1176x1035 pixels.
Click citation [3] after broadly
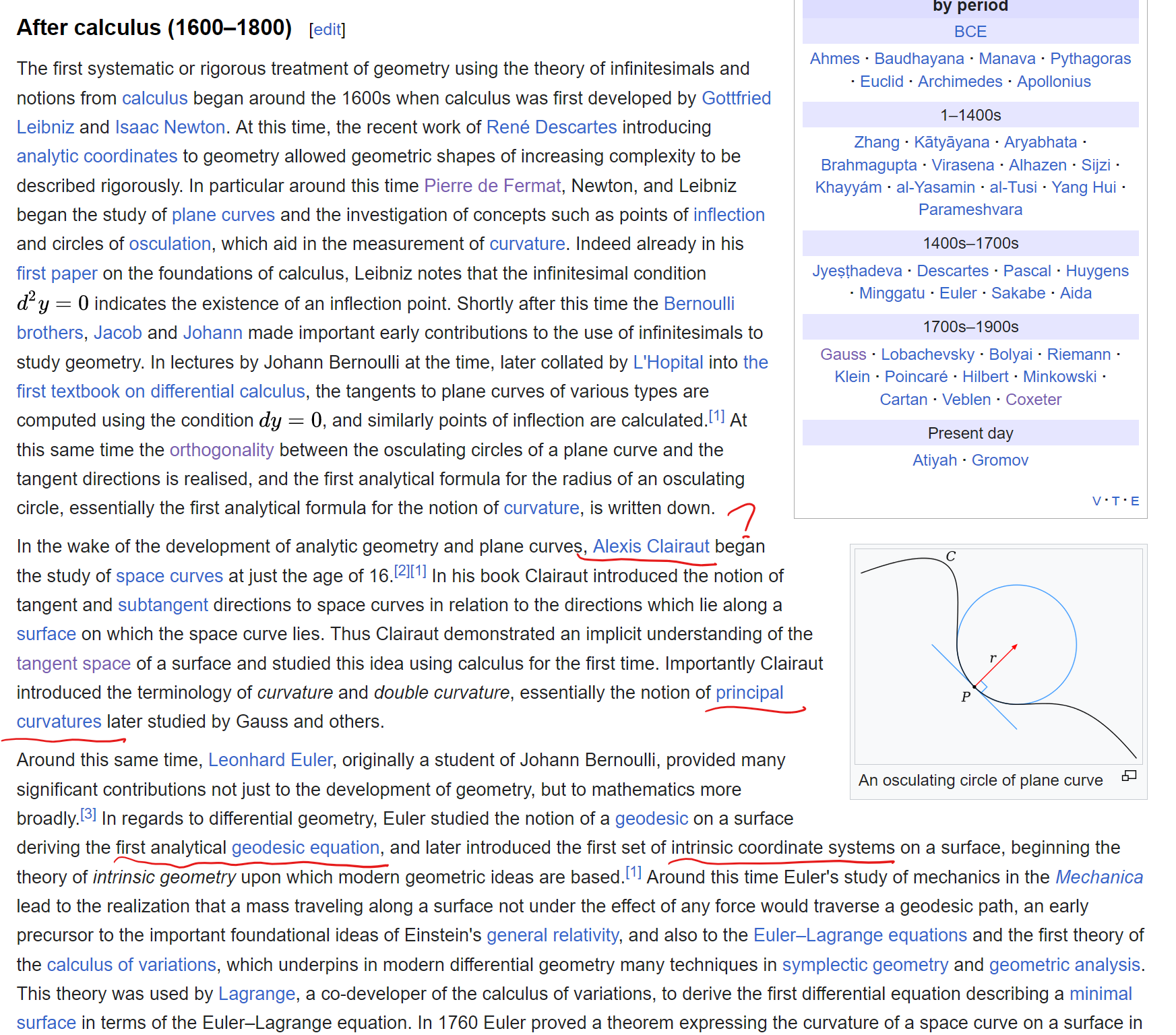pos(88,814)
